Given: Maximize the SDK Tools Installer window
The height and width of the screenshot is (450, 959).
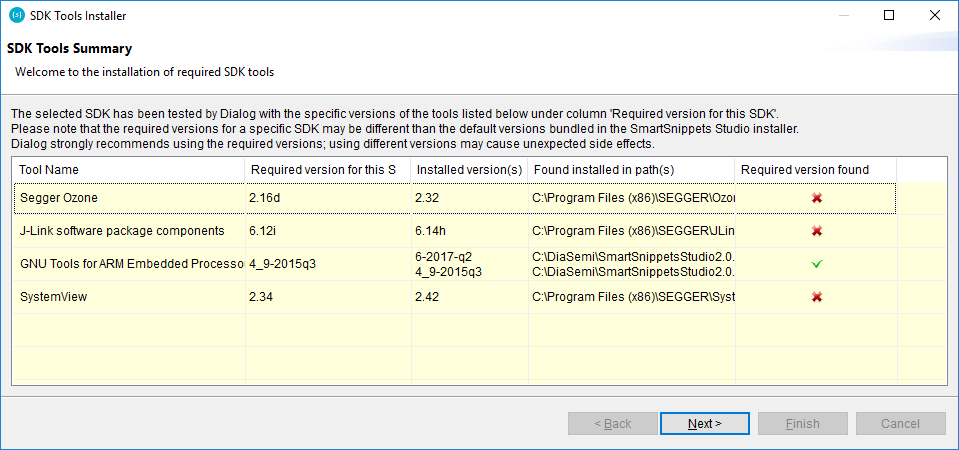Looking at the screenshot, I should click(889, 16).
